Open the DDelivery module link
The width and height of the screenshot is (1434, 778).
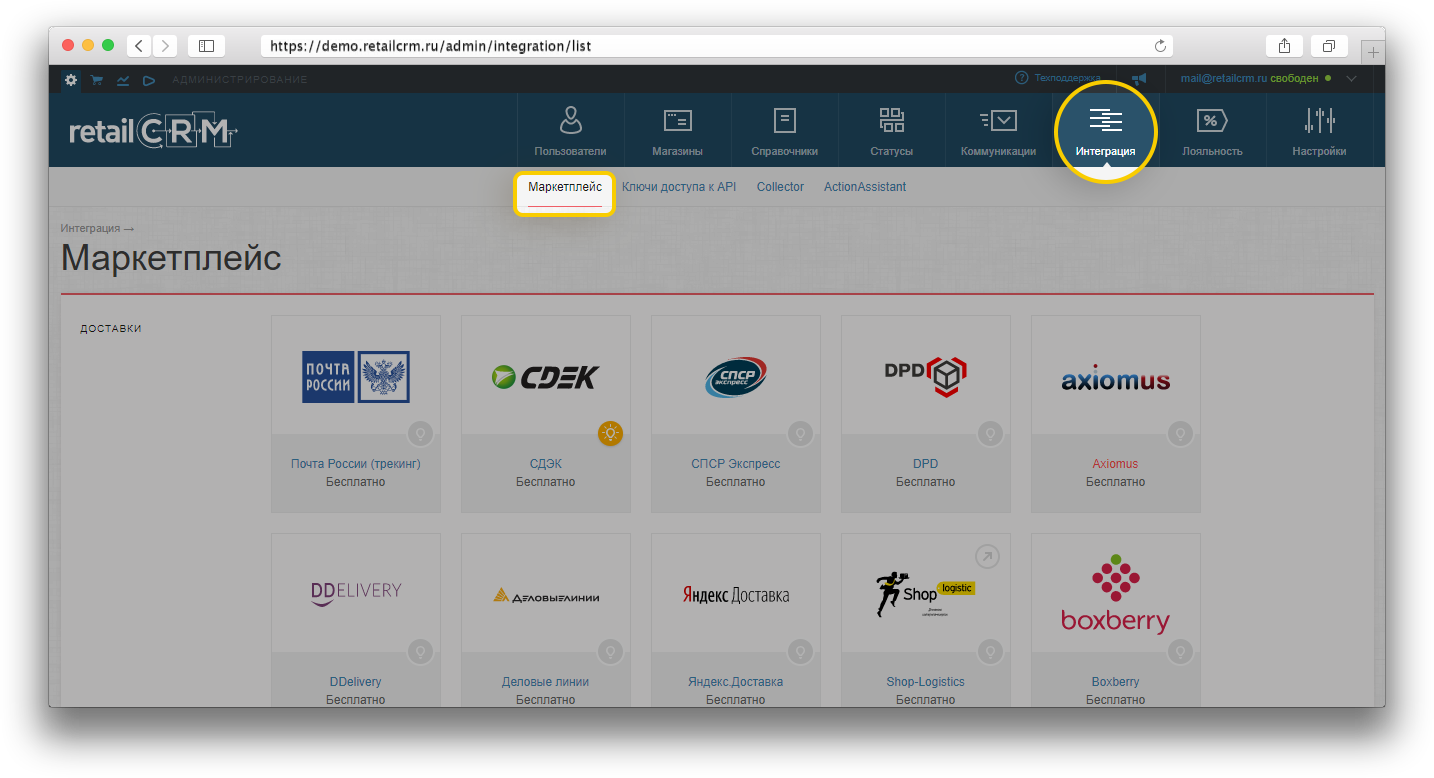click(x=356, y=682)
